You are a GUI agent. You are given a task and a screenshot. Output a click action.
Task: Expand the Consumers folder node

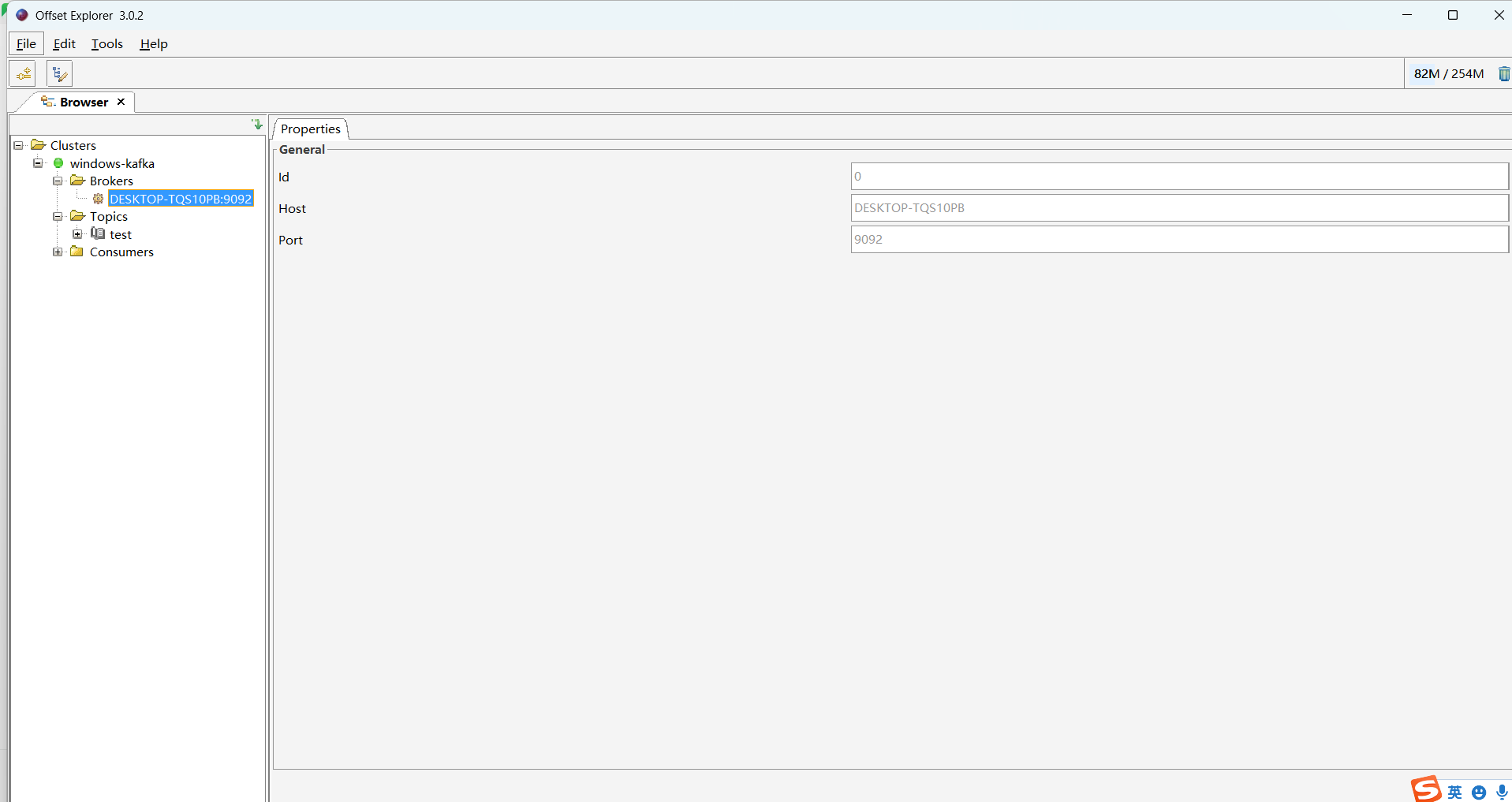58,252
